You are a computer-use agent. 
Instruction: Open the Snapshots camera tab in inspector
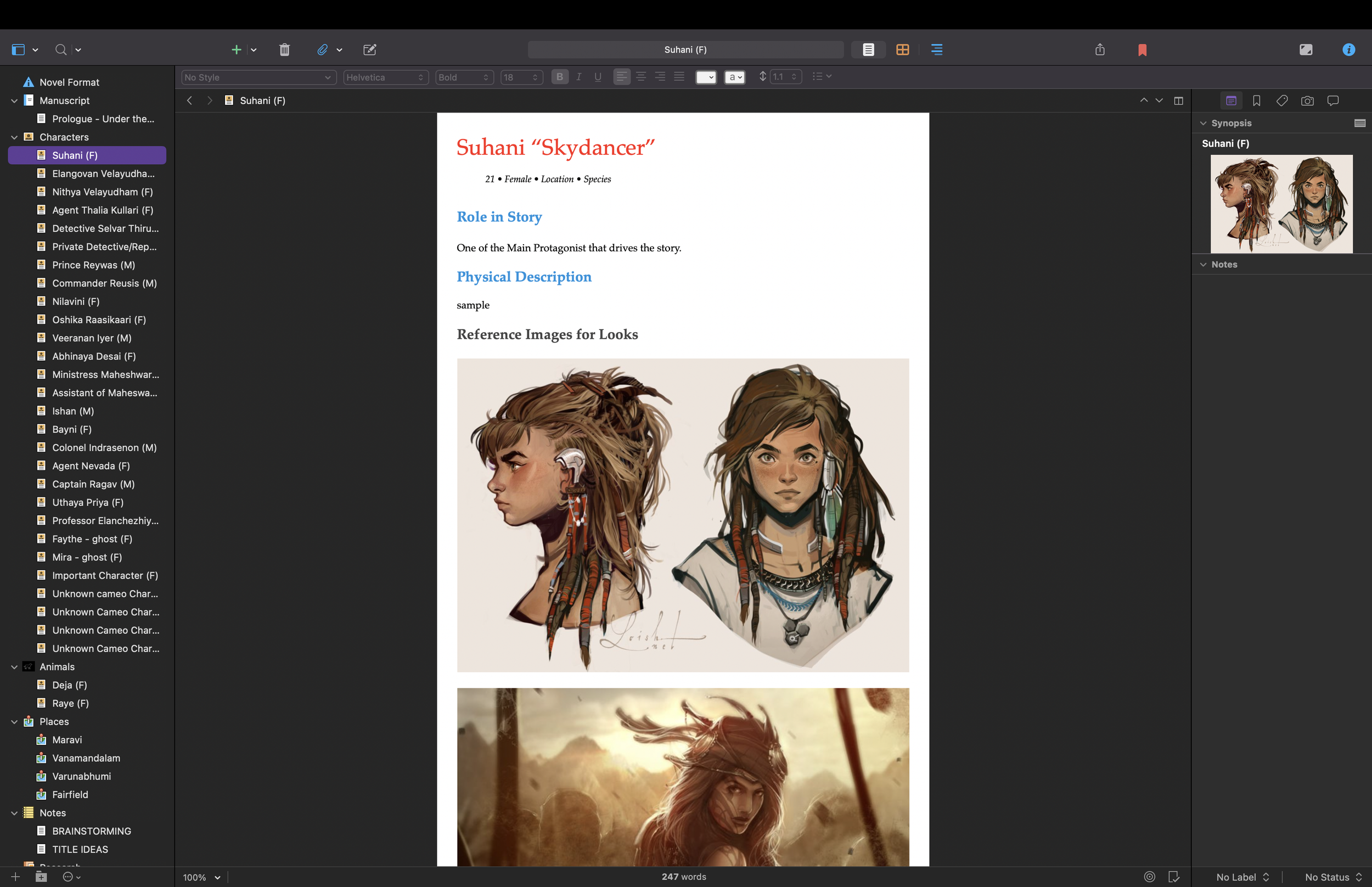[x=1307, y=101]
